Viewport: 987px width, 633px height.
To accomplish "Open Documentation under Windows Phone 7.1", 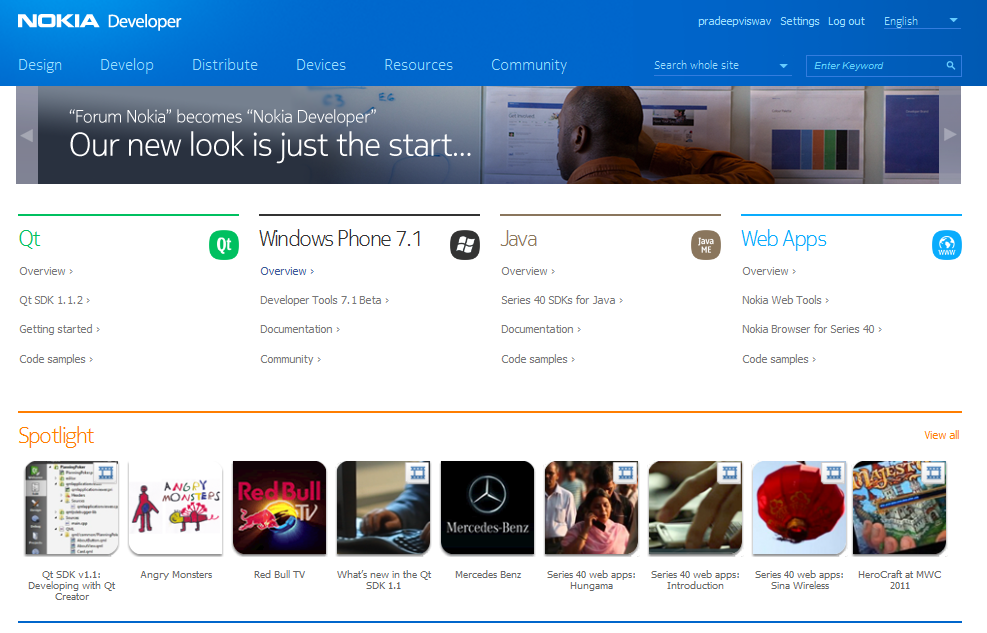I will coord(300,329).
